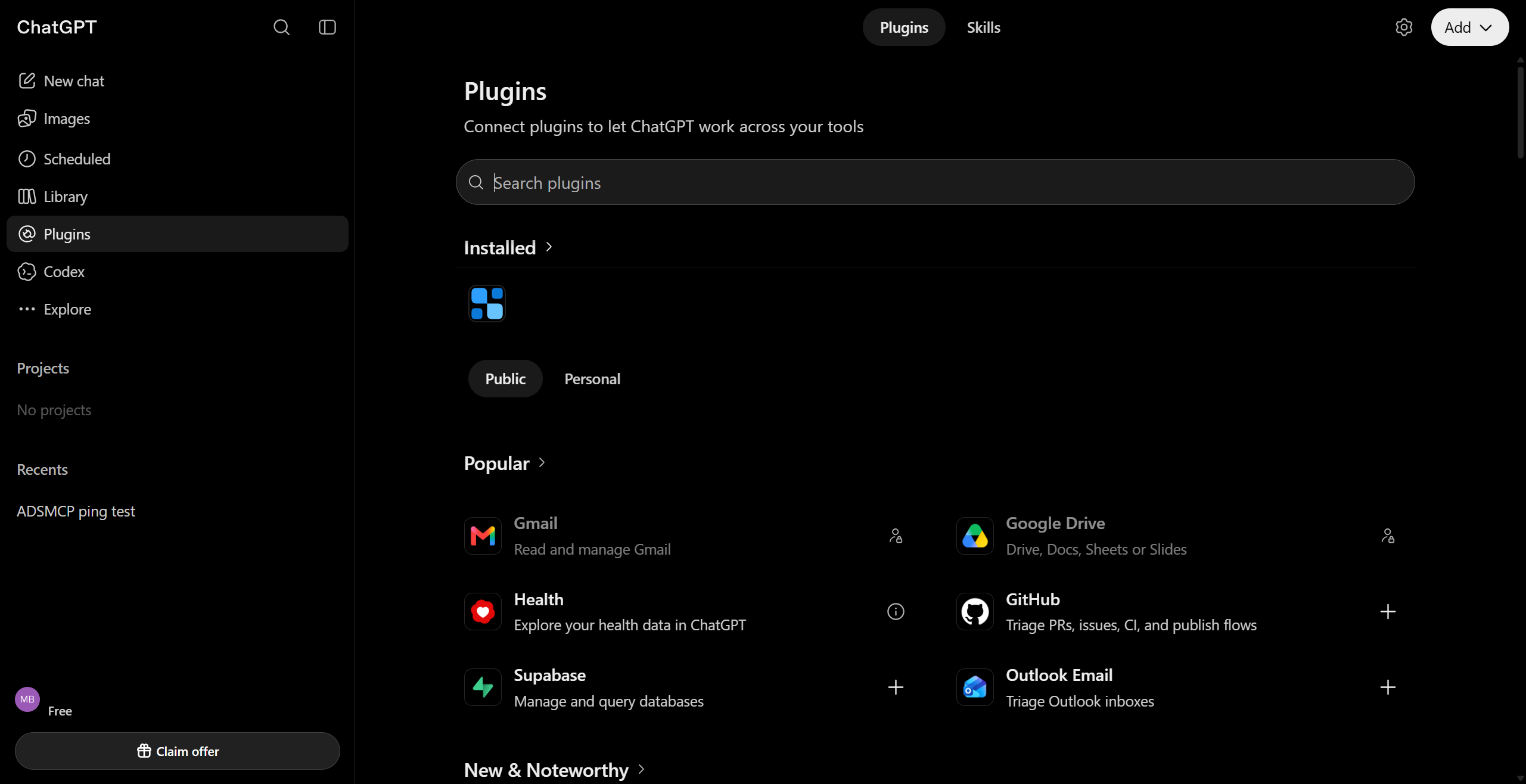Click the Gmail plugin logo

click(483, 536)
